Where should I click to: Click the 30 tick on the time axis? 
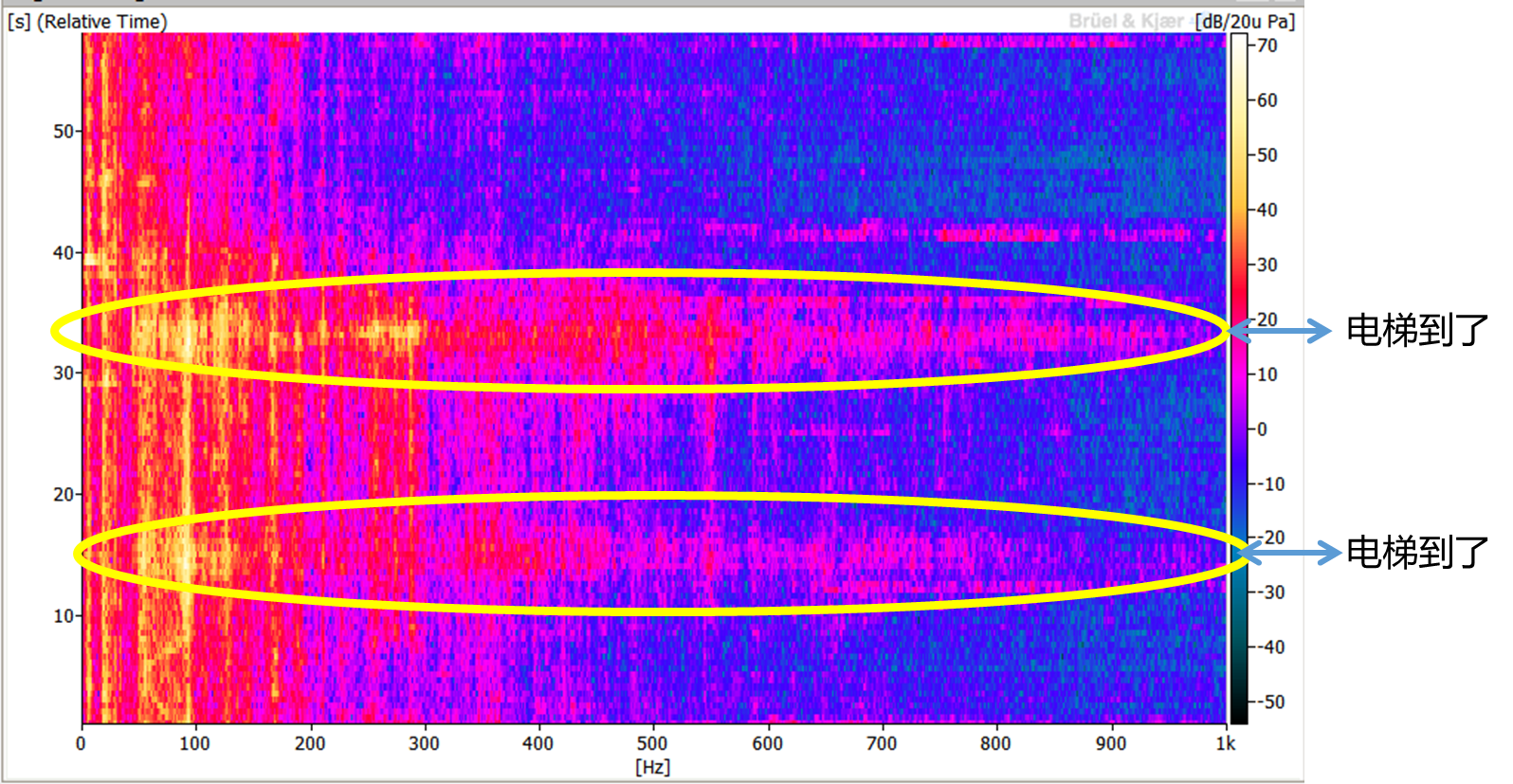63,374
